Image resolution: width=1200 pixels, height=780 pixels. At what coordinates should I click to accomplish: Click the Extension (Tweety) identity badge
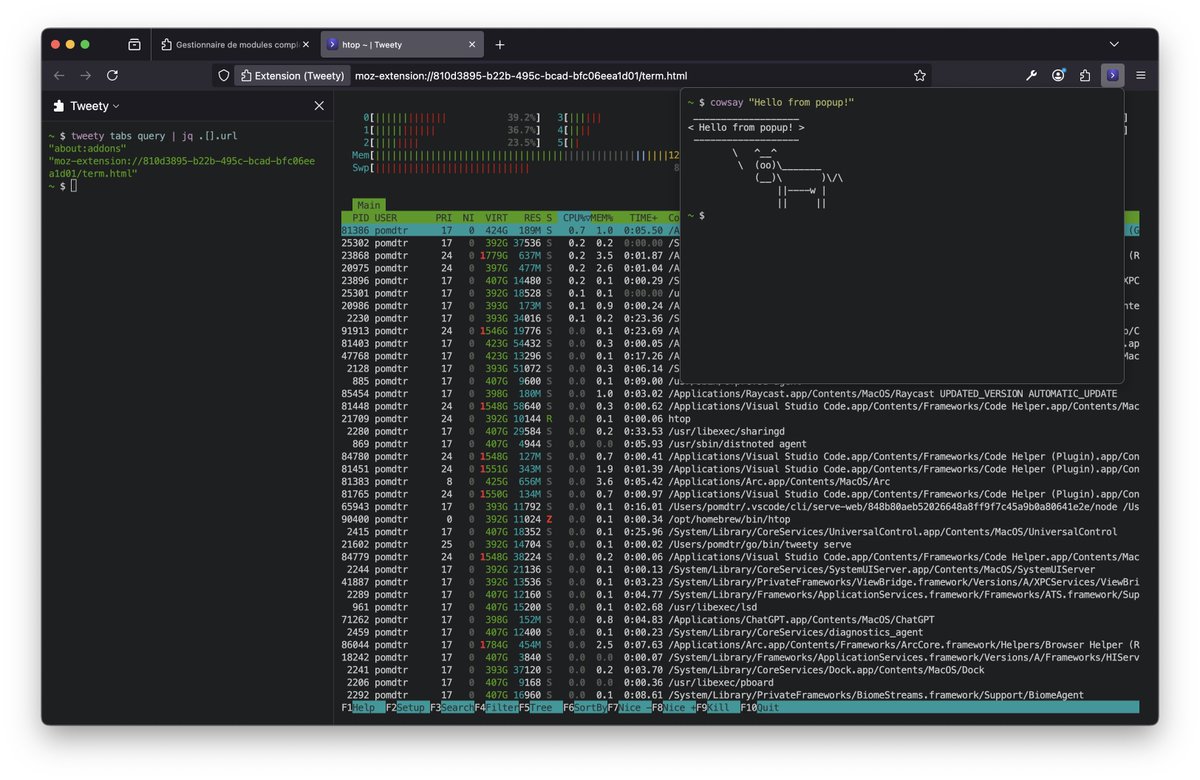tap(292, 75)
